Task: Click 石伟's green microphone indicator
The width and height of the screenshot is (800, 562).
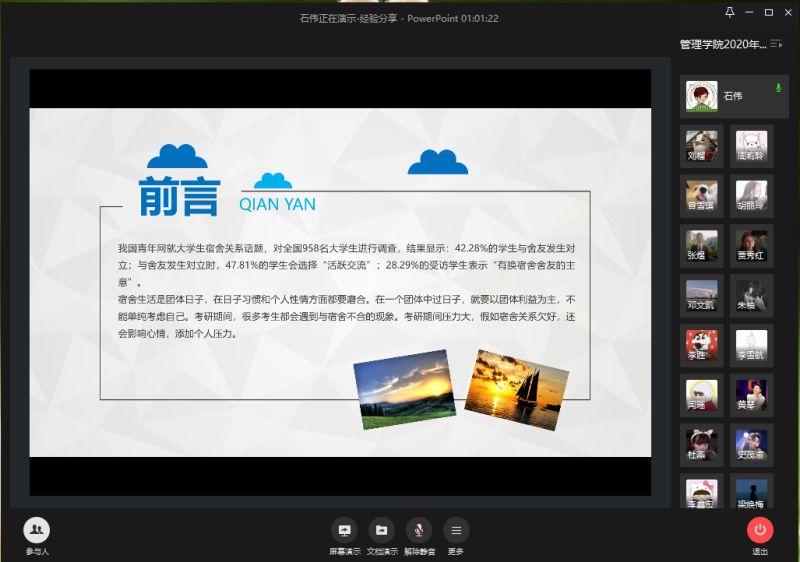Action: (x=778, y=88)
